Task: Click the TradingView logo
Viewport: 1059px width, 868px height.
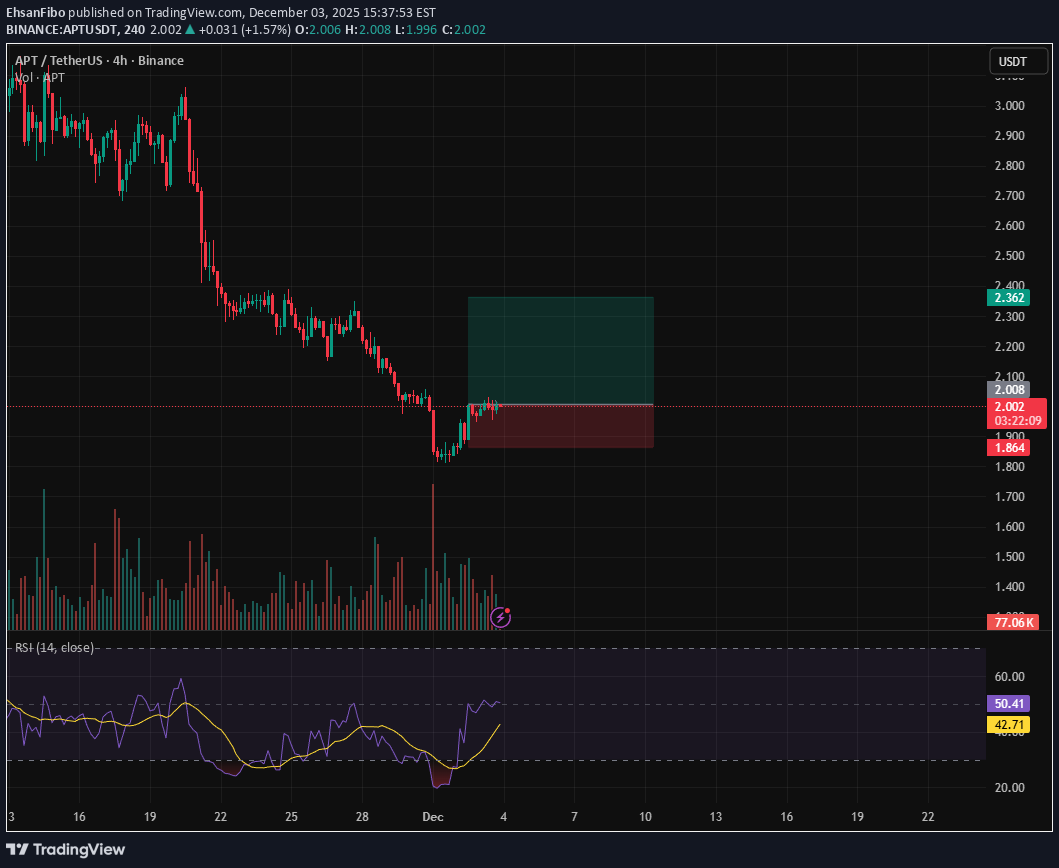Action: pyautogui.click(x=66, y=849)
